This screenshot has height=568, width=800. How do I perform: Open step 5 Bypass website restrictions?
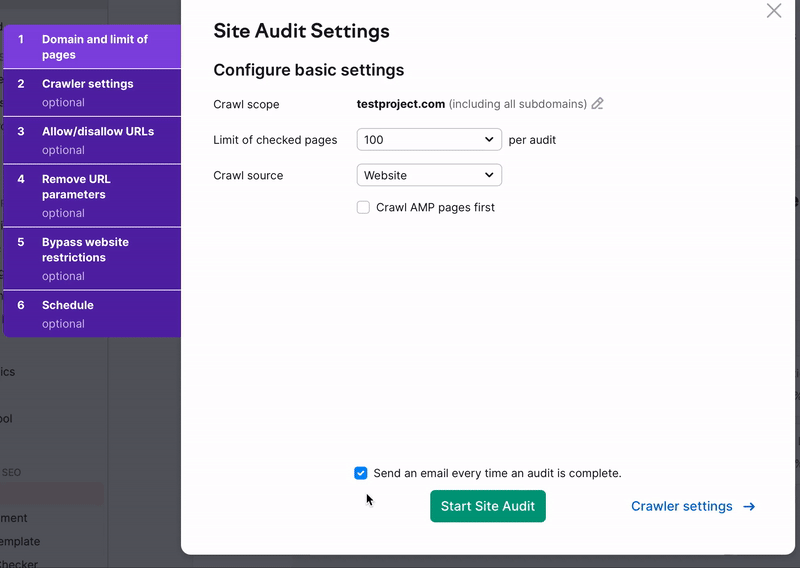pos(92,259)
